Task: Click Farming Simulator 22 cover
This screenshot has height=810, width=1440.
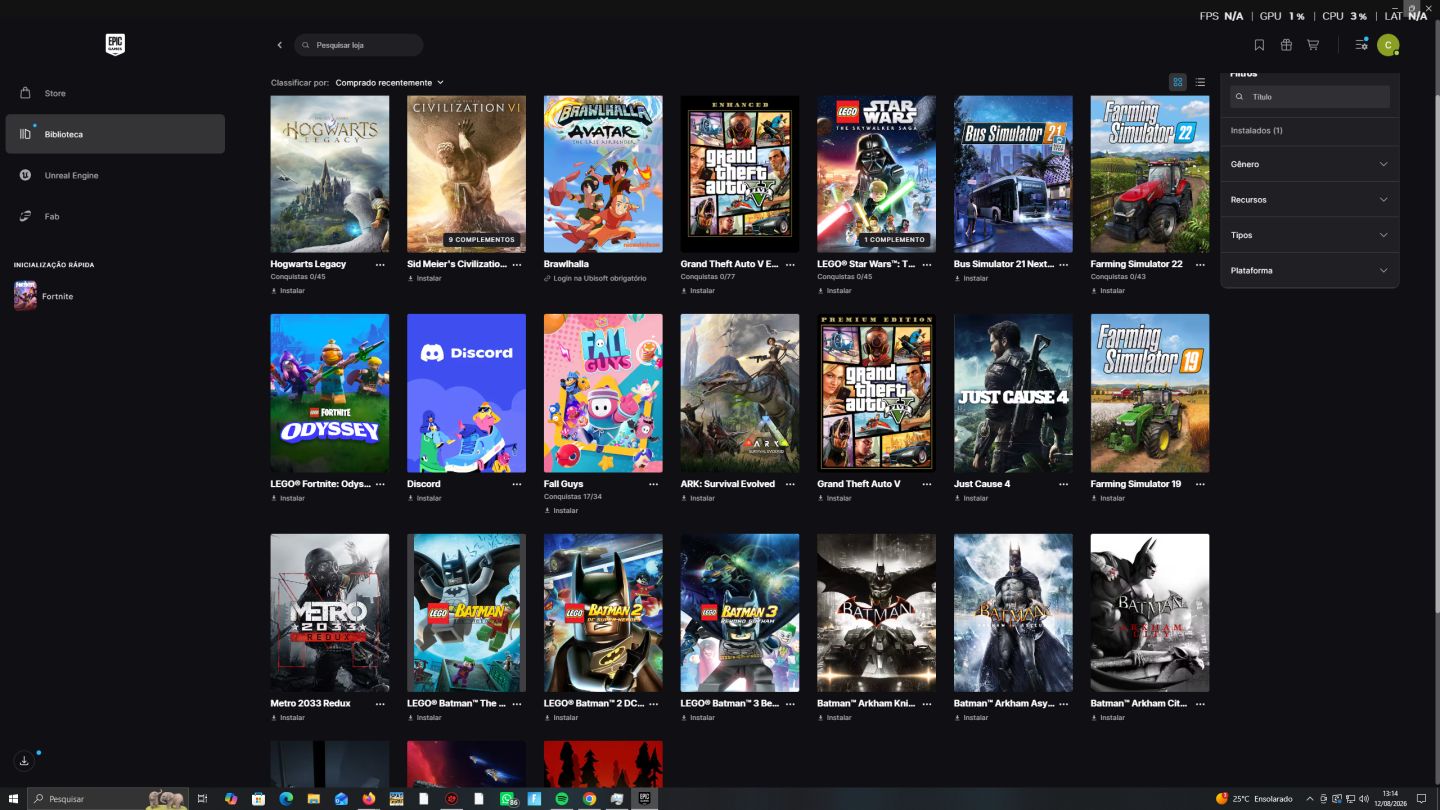Action: tap(1150, 174)
